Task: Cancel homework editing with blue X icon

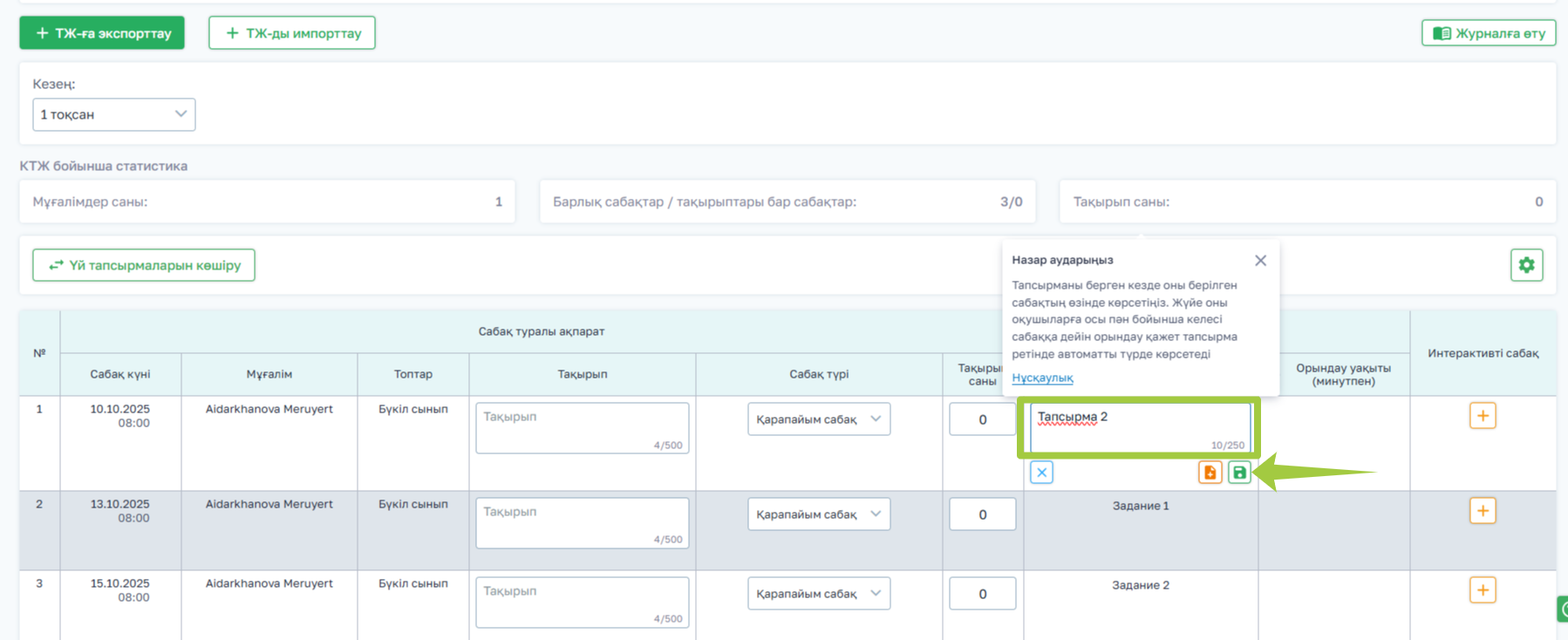Action: pyautogui.click(x=1041, y=473)
